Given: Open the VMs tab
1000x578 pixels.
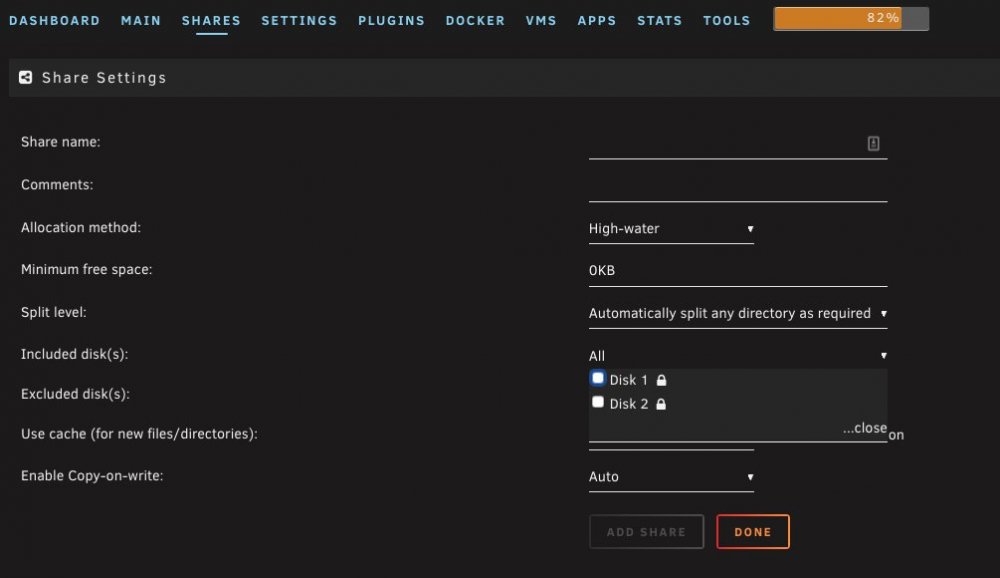Looking at the screenshot, I should 541,20.
